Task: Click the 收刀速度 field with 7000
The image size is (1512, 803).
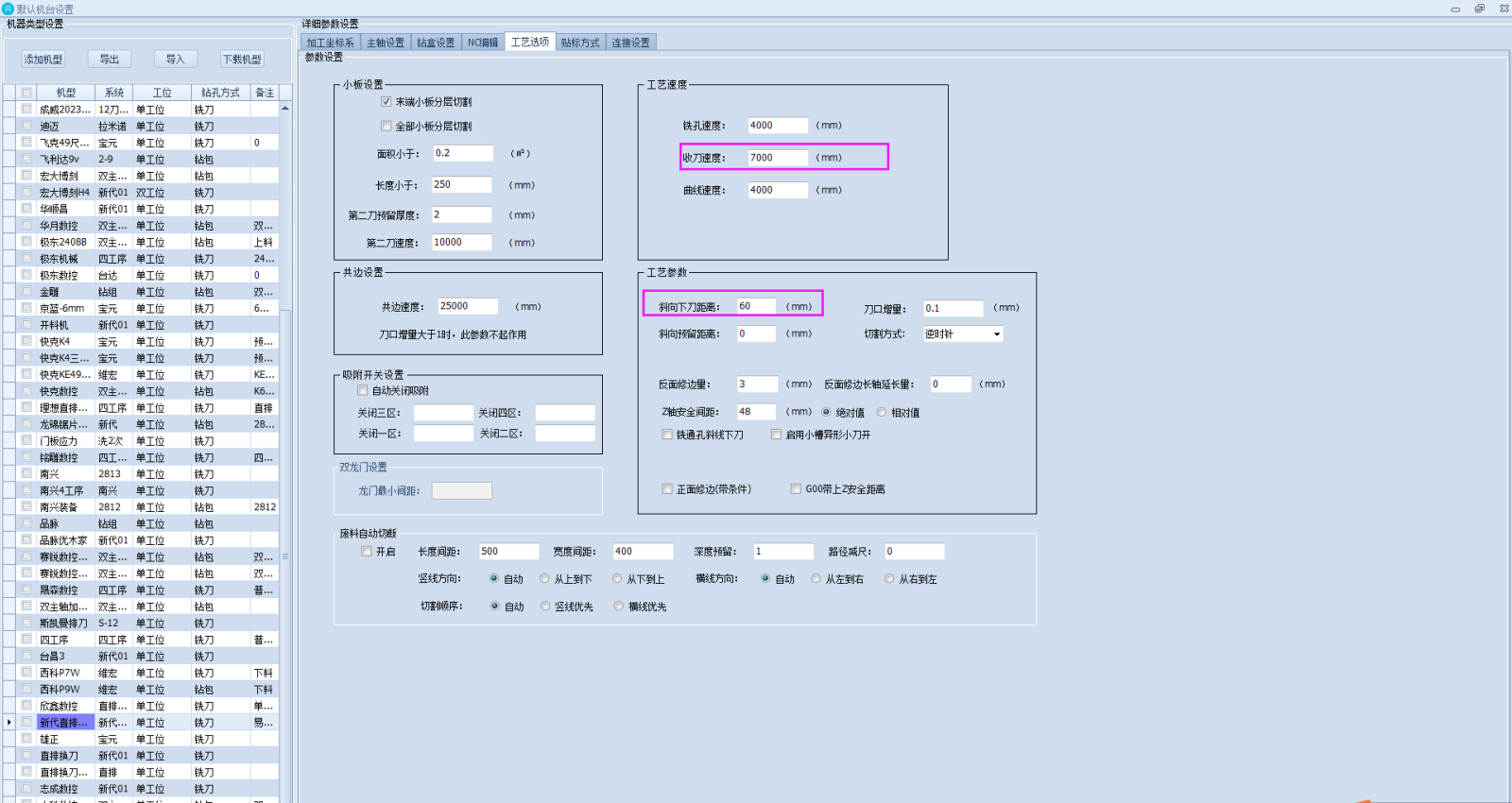Action: coord(778,158)
